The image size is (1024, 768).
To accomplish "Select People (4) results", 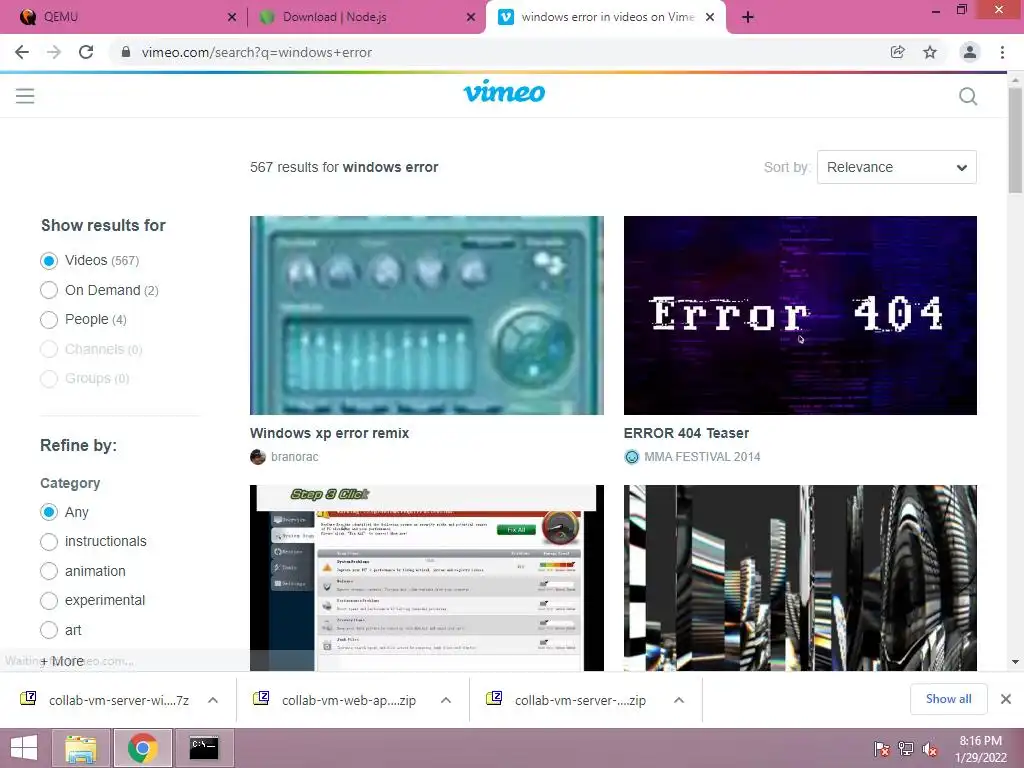I will click(49, 319).
